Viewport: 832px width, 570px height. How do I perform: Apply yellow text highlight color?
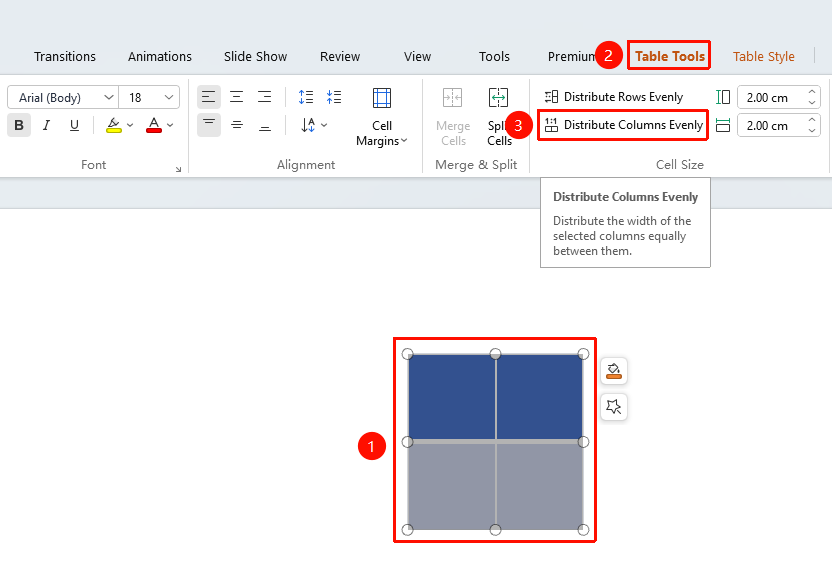pyautogui.click(x=114, y=126)
